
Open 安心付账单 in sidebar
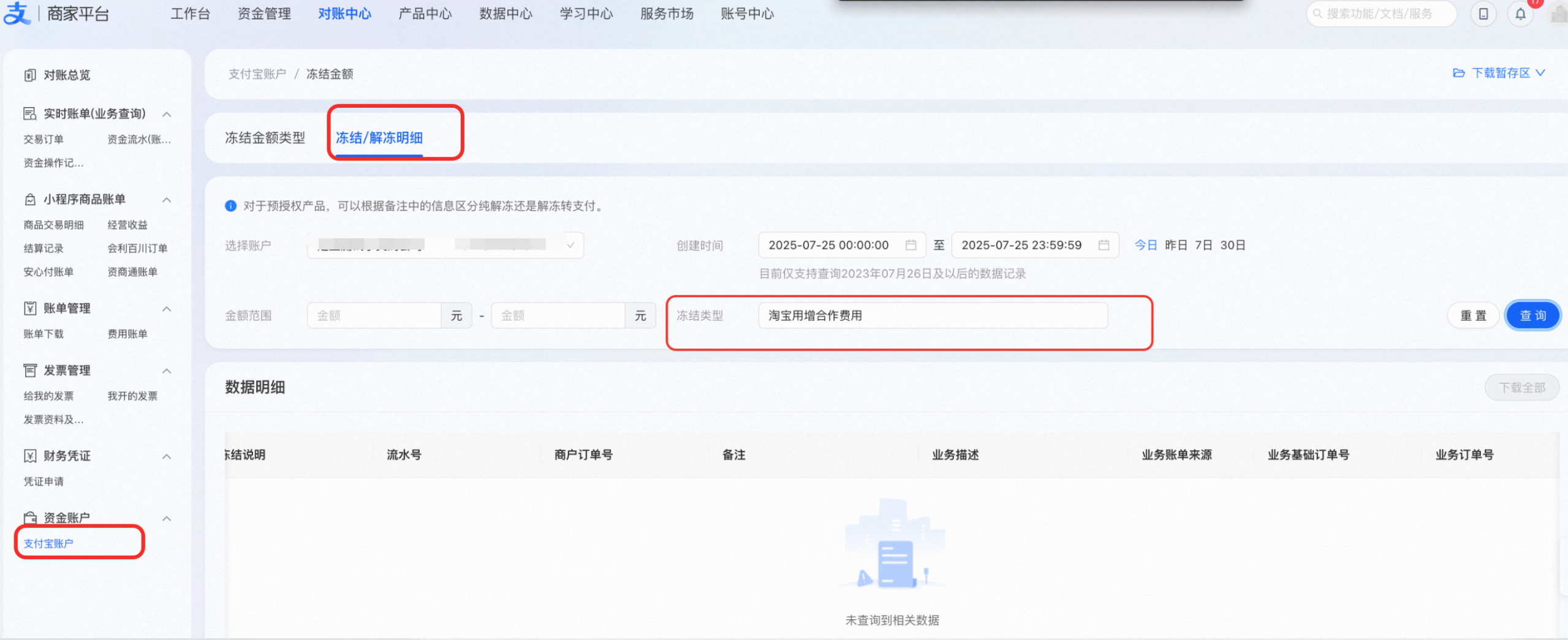[x=48, y=271]
